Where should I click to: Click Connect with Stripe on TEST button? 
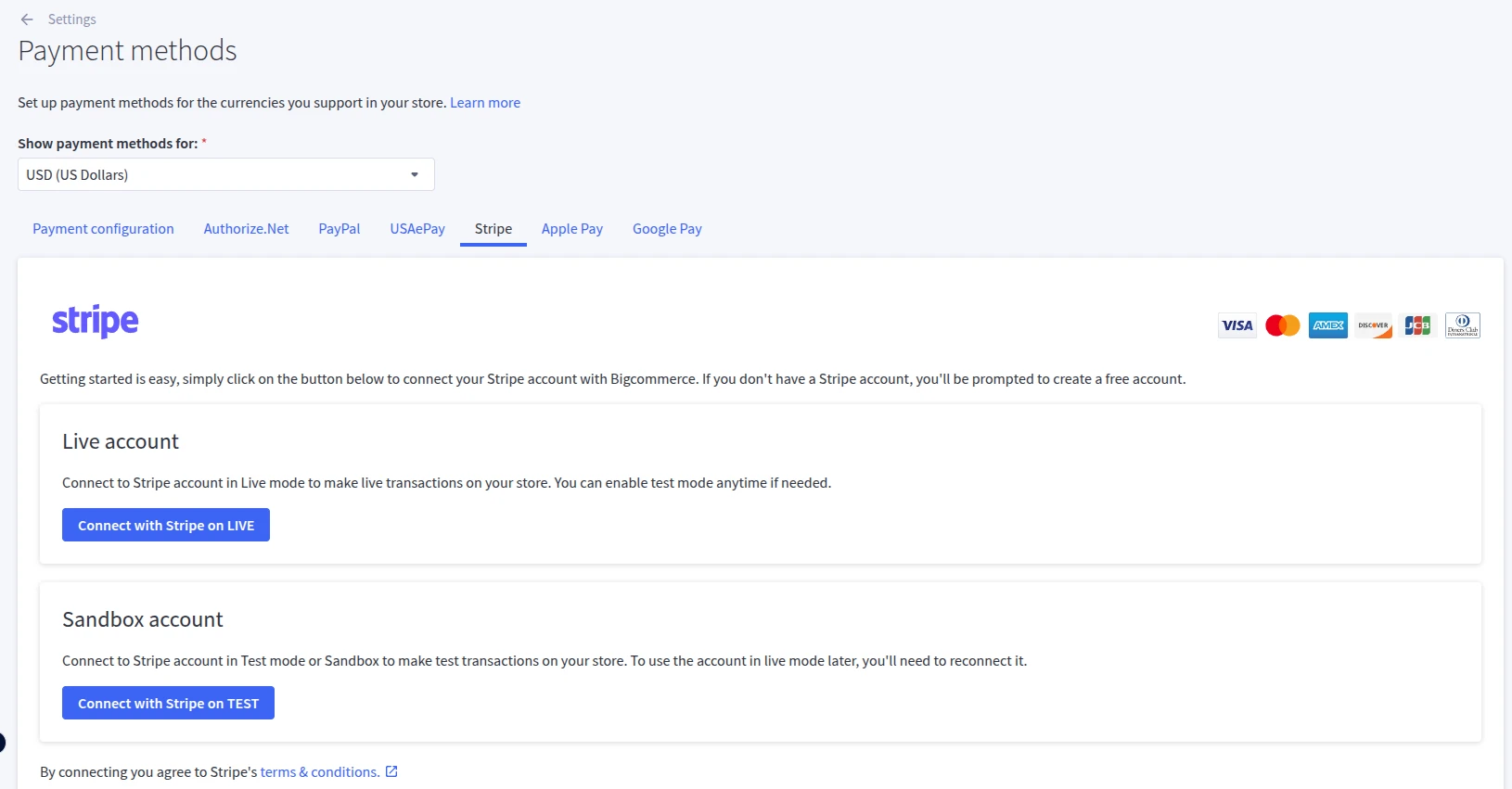tap(168, 703)
